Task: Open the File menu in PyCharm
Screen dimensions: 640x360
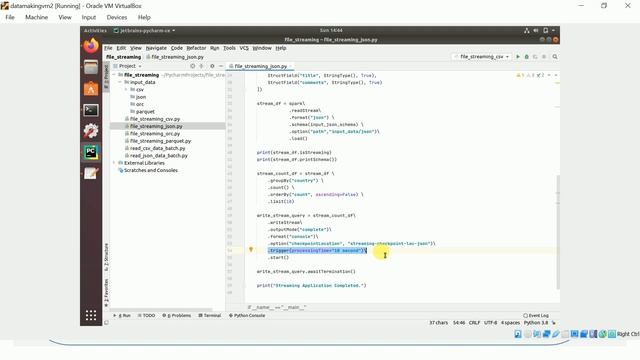Action: (108, 48)
